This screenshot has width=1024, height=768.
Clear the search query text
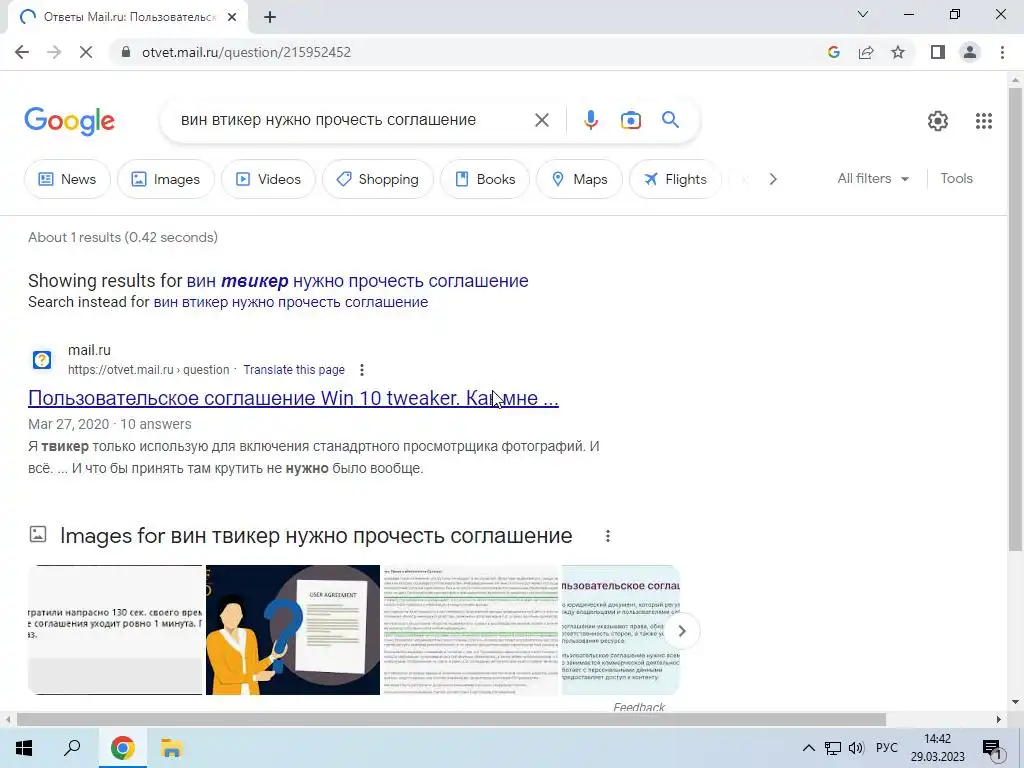(x=541, y=120)
